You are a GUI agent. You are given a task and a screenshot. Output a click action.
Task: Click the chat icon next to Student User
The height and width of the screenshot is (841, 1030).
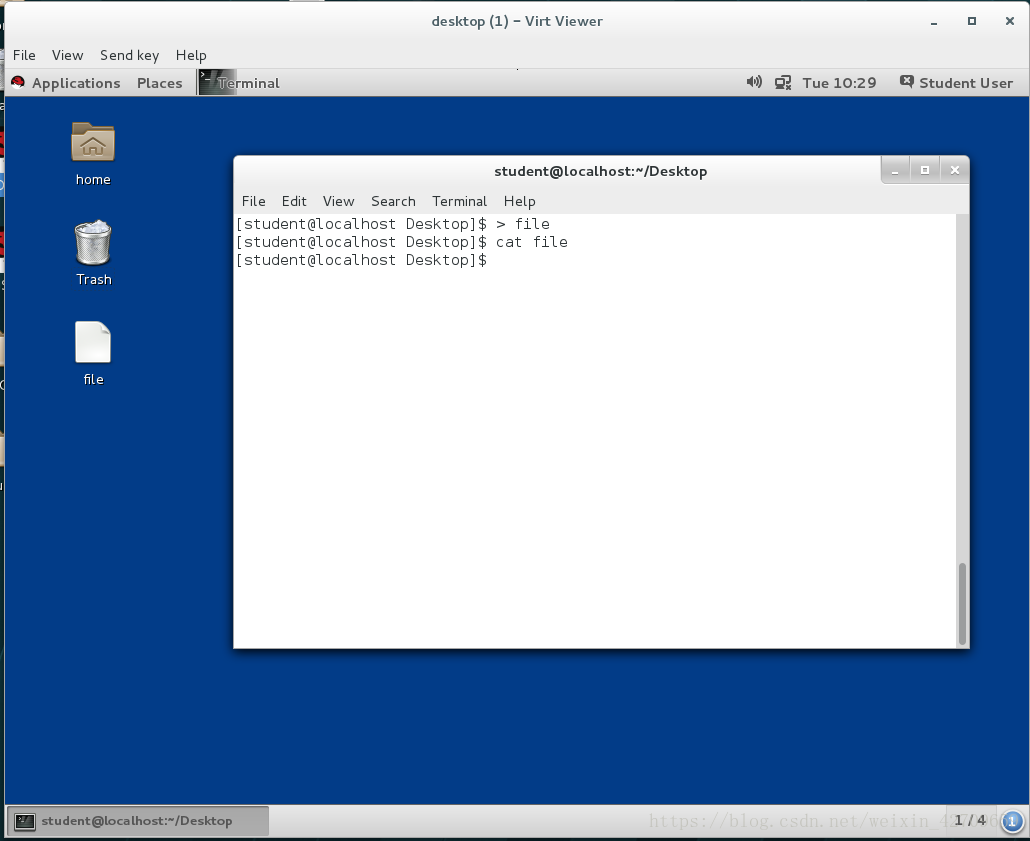click(x=907, y=81)
